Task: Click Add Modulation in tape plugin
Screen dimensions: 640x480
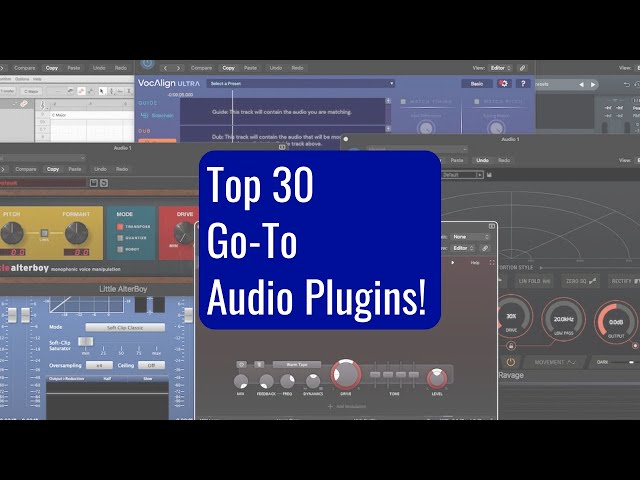Action: pyautogui.click(x=347, y=407)
